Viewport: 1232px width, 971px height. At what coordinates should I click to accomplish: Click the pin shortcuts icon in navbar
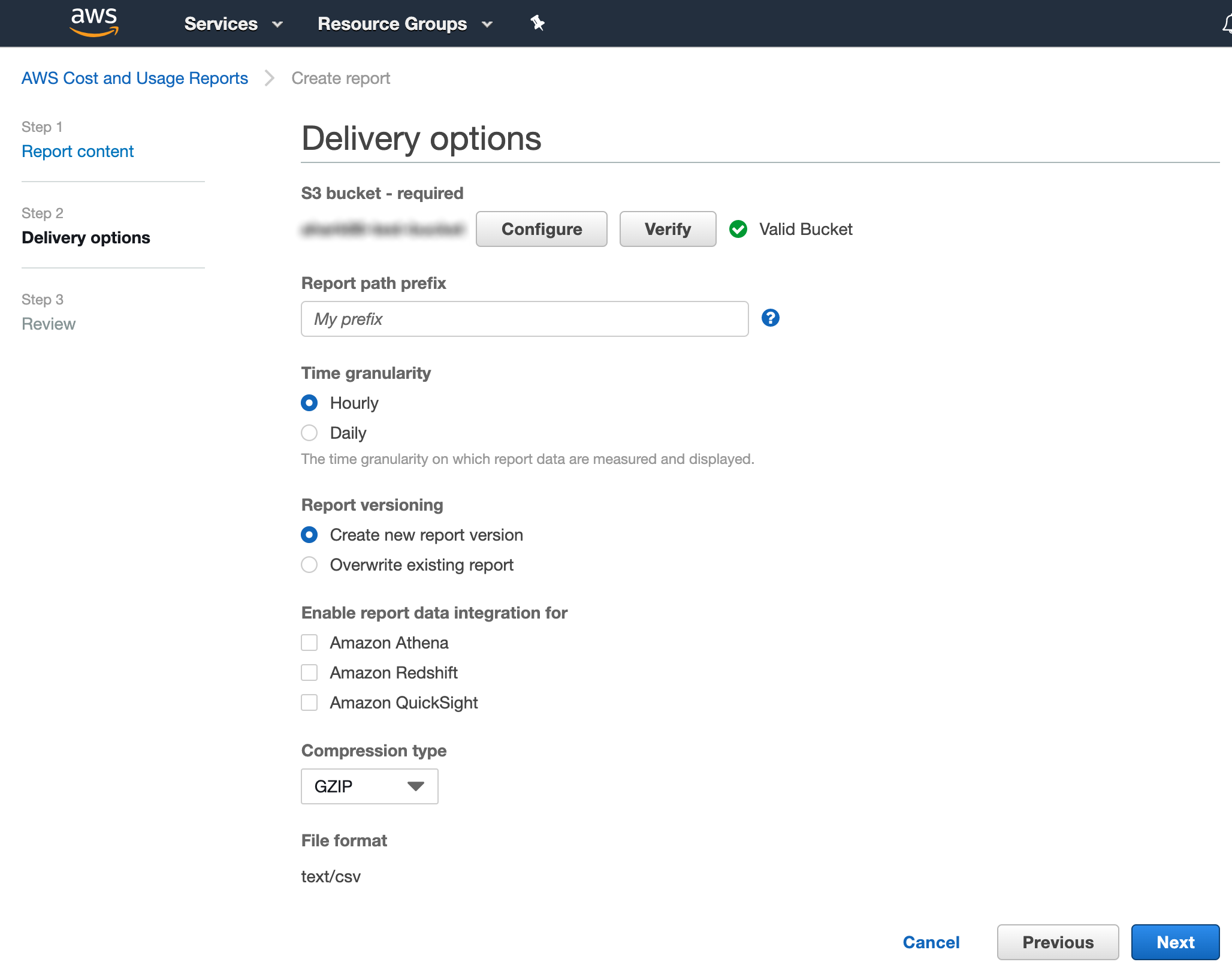538,23
